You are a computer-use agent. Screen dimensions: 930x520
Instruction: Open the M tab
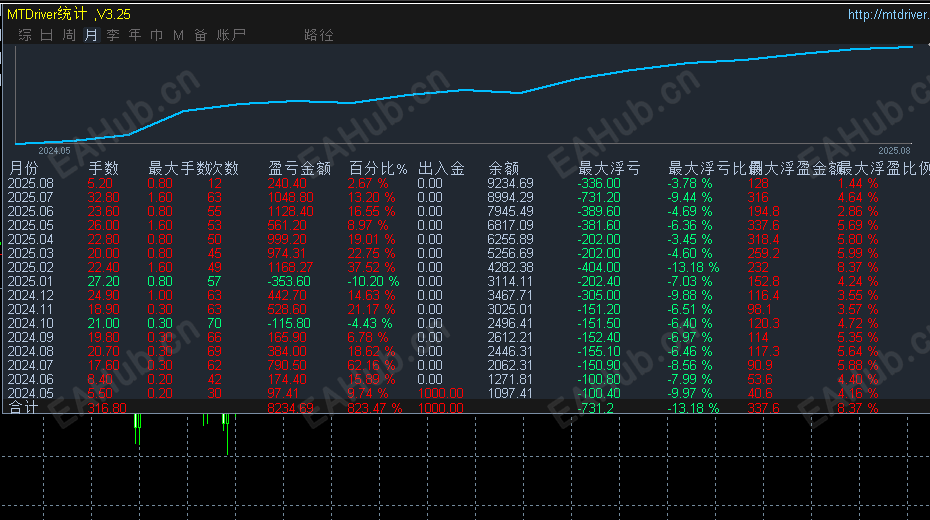[179, 36]
